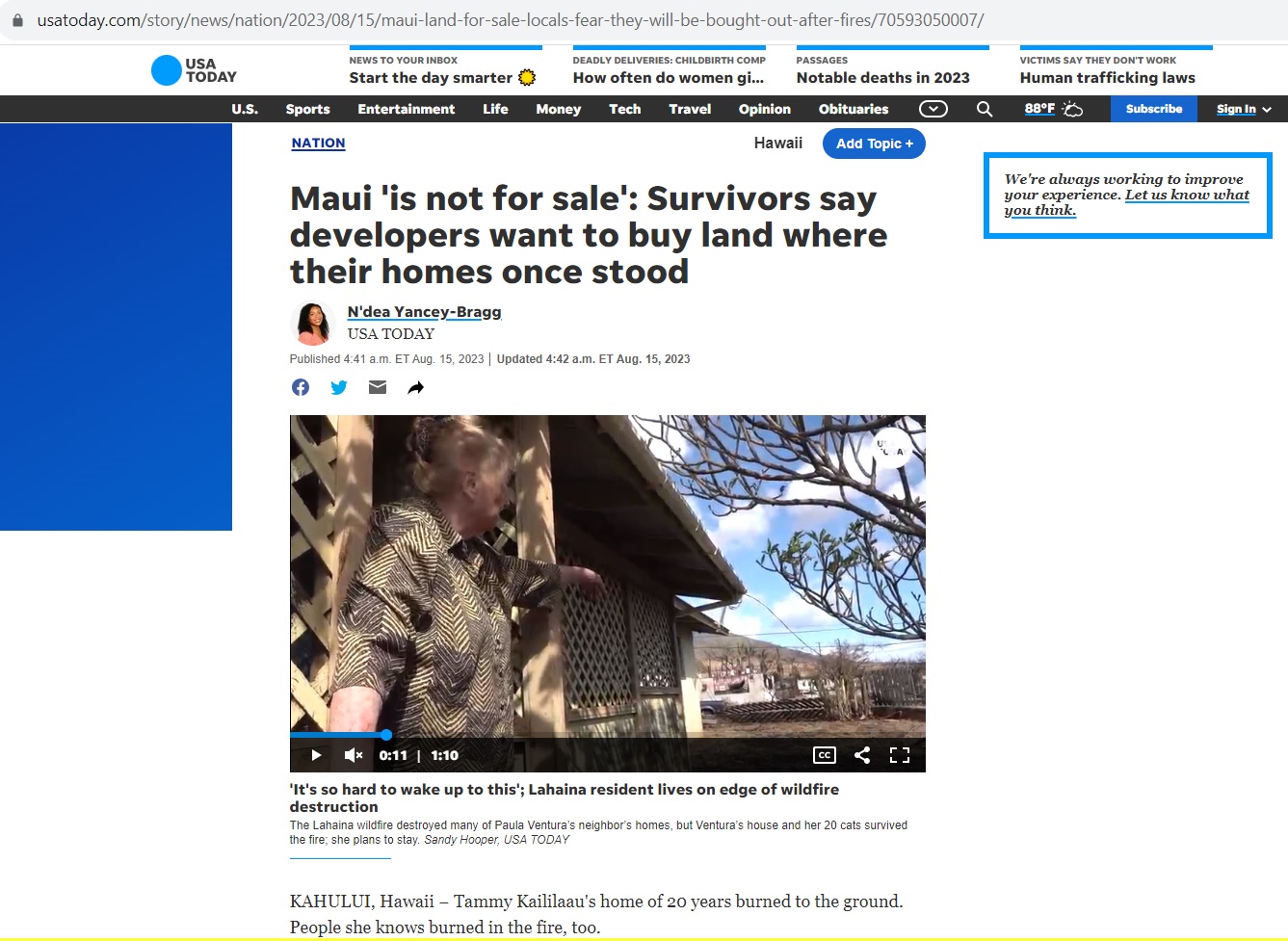Viewport: 1288px width, 941px height.
Task: Unmute the video sound
Action: pos(354,755)
